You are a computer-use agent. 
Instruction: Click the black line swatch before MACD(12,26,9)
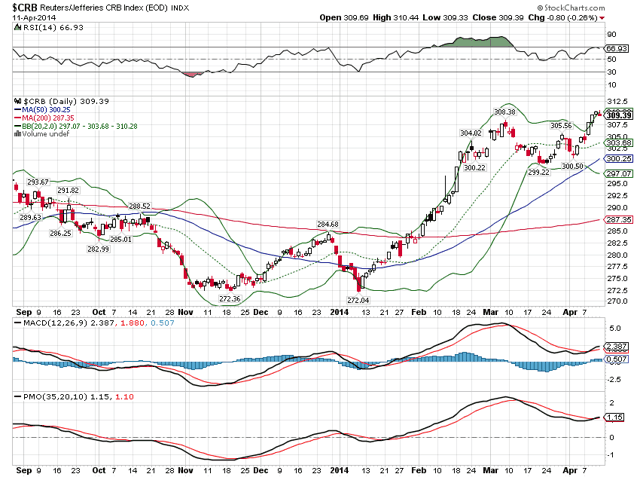tap(17, 323)
